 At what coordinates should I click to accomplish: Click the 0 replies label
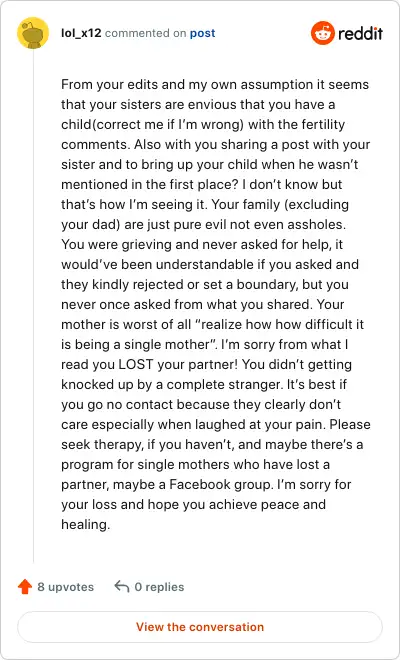[159, 587]
